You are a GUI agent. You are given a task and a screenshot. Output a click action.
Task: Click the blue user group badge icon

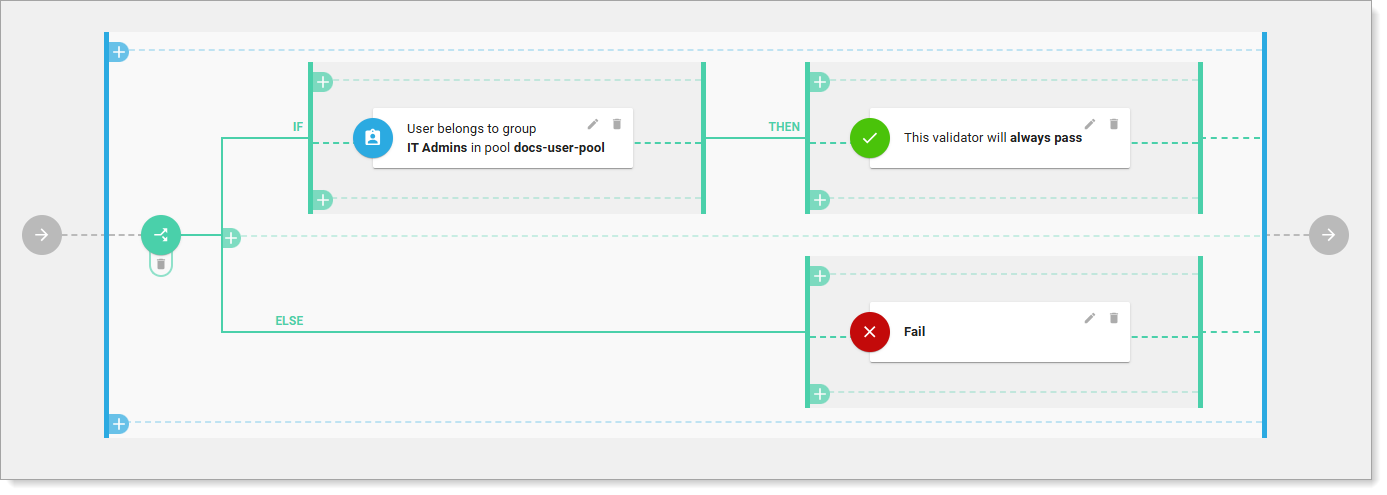point(373,138)
